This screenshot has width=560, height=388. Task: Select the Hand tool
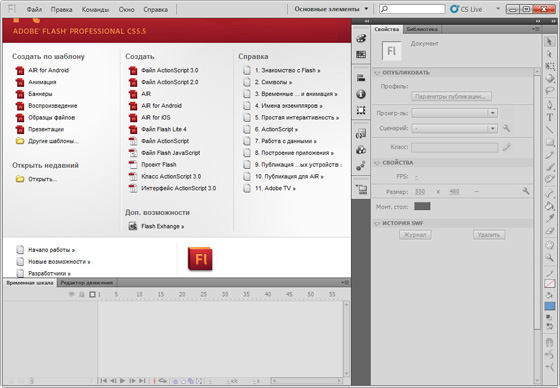549,245
